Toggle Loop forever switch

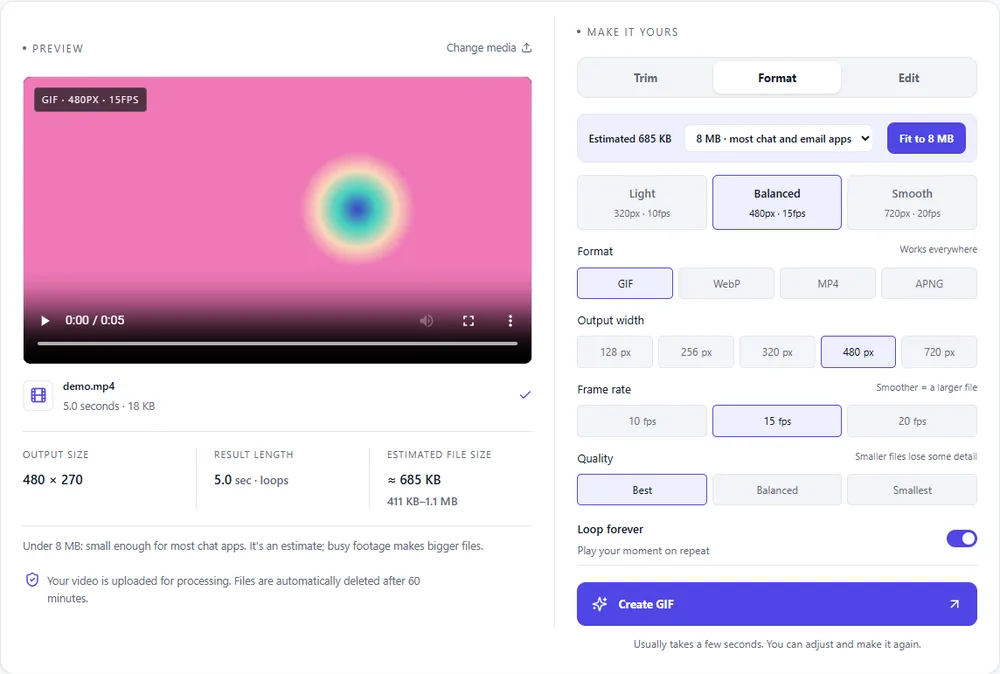tap(962, 539)
